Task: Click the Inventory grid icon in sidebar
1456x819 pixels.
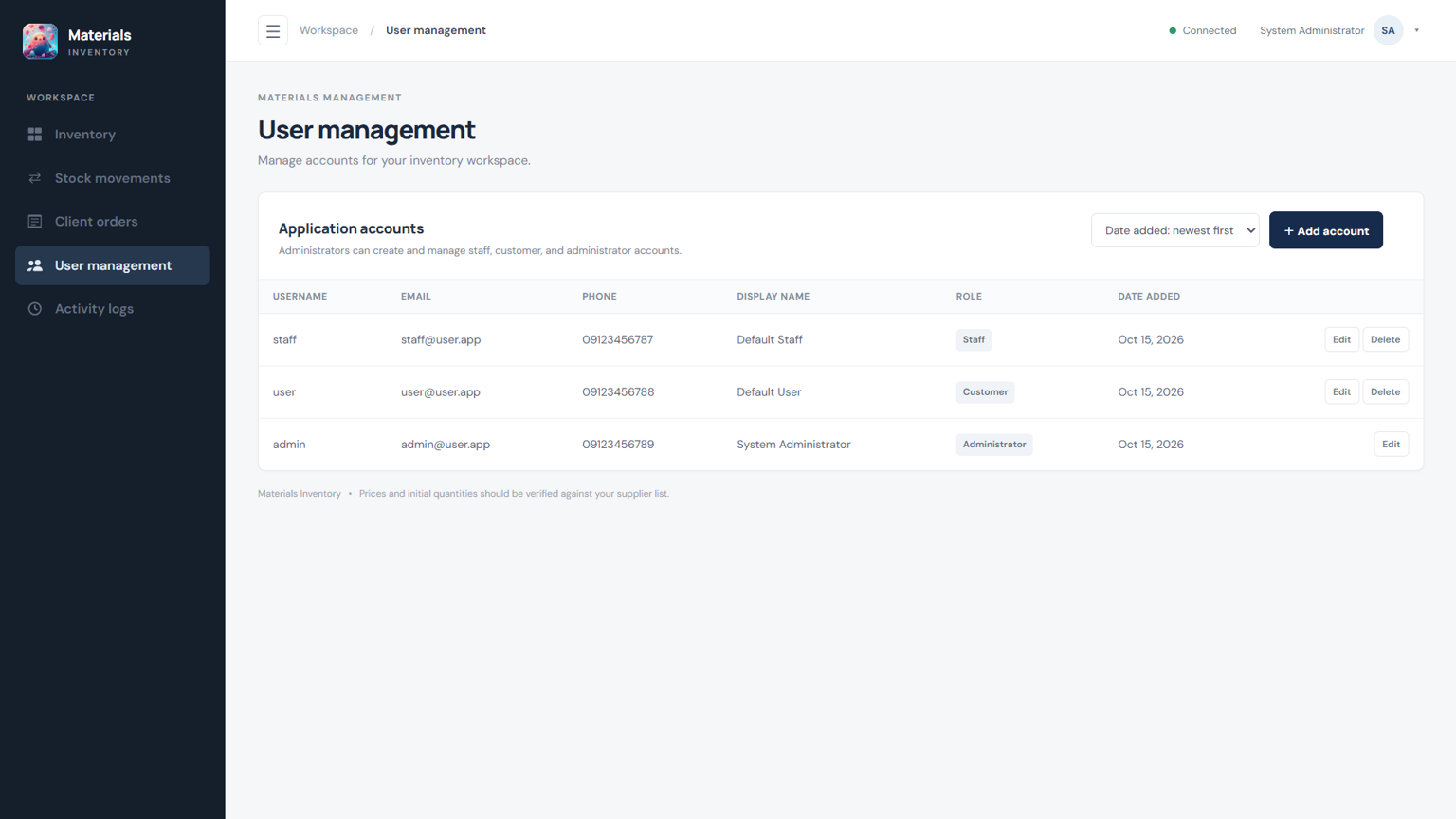Action: pyautogui.click(x=35, y=135)
